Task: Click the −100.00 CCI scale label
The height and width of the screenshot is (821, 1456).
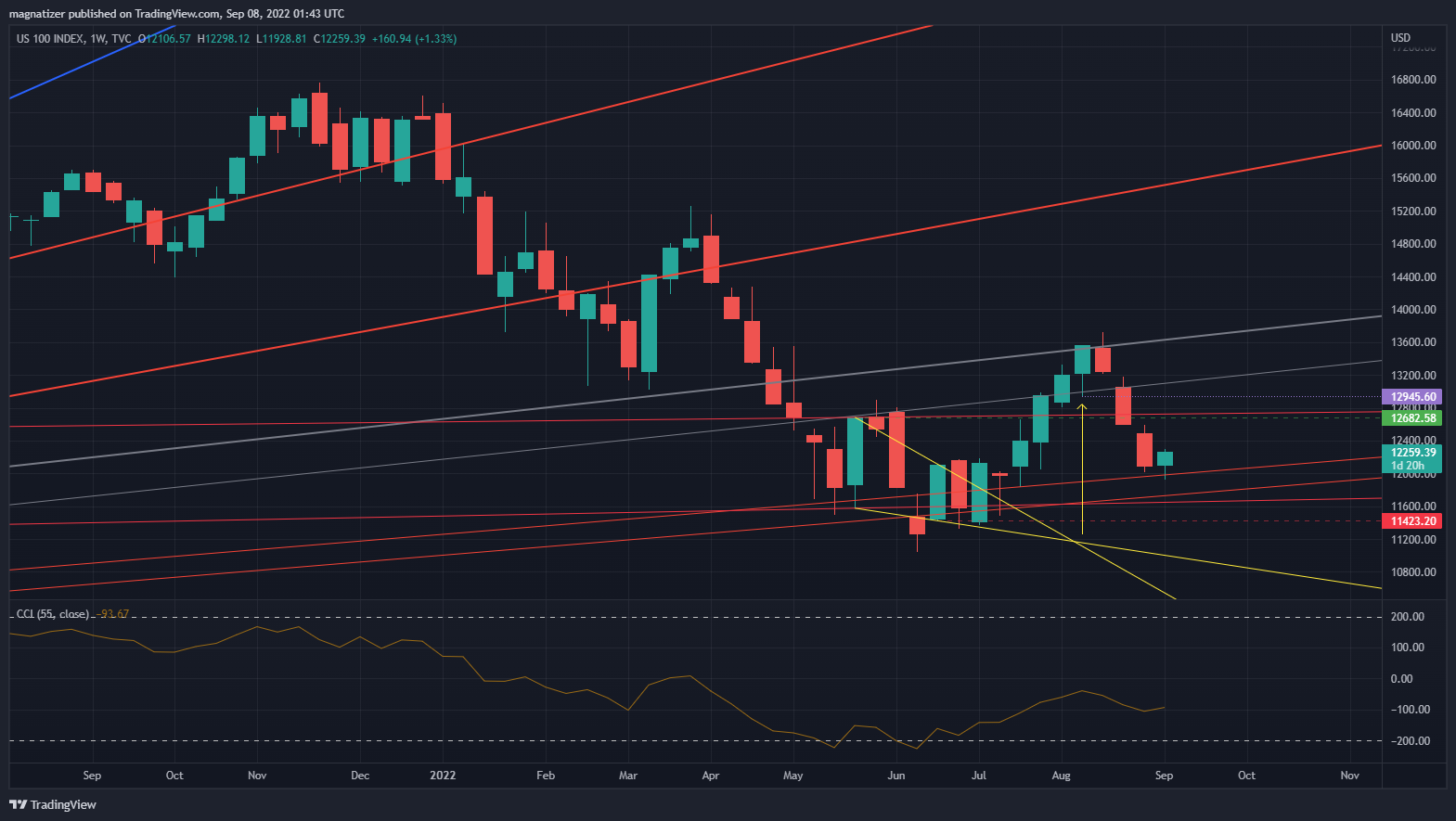Action: [1410, 710]
